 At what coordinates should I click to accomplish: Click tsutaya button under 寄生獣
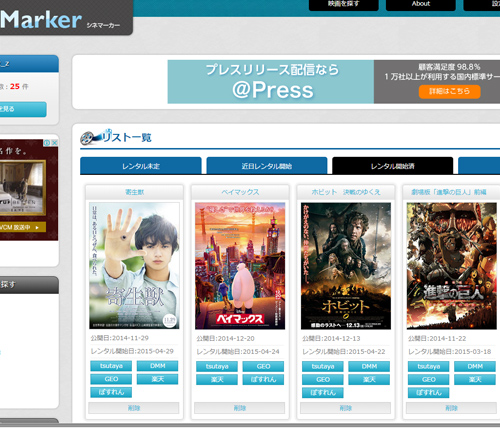coord(111,366)
